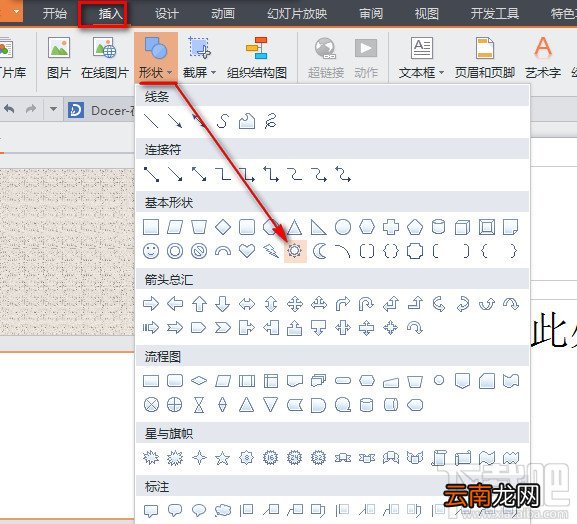This screenshot has width=577, height=524.
Task: Switch to the 动画 tab
Action: (223, 14)
